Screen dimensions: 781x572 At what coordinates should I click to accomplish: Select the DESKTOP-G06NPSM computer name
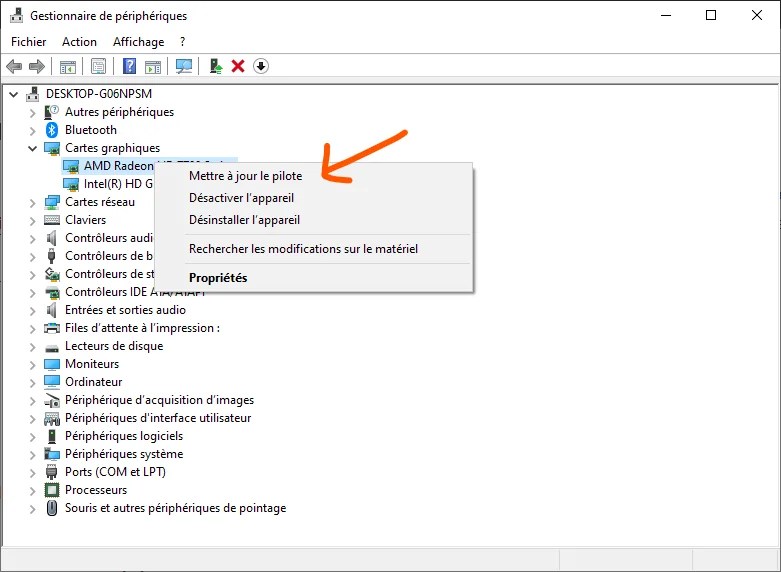pyautogui.click(x=99, y=94)
